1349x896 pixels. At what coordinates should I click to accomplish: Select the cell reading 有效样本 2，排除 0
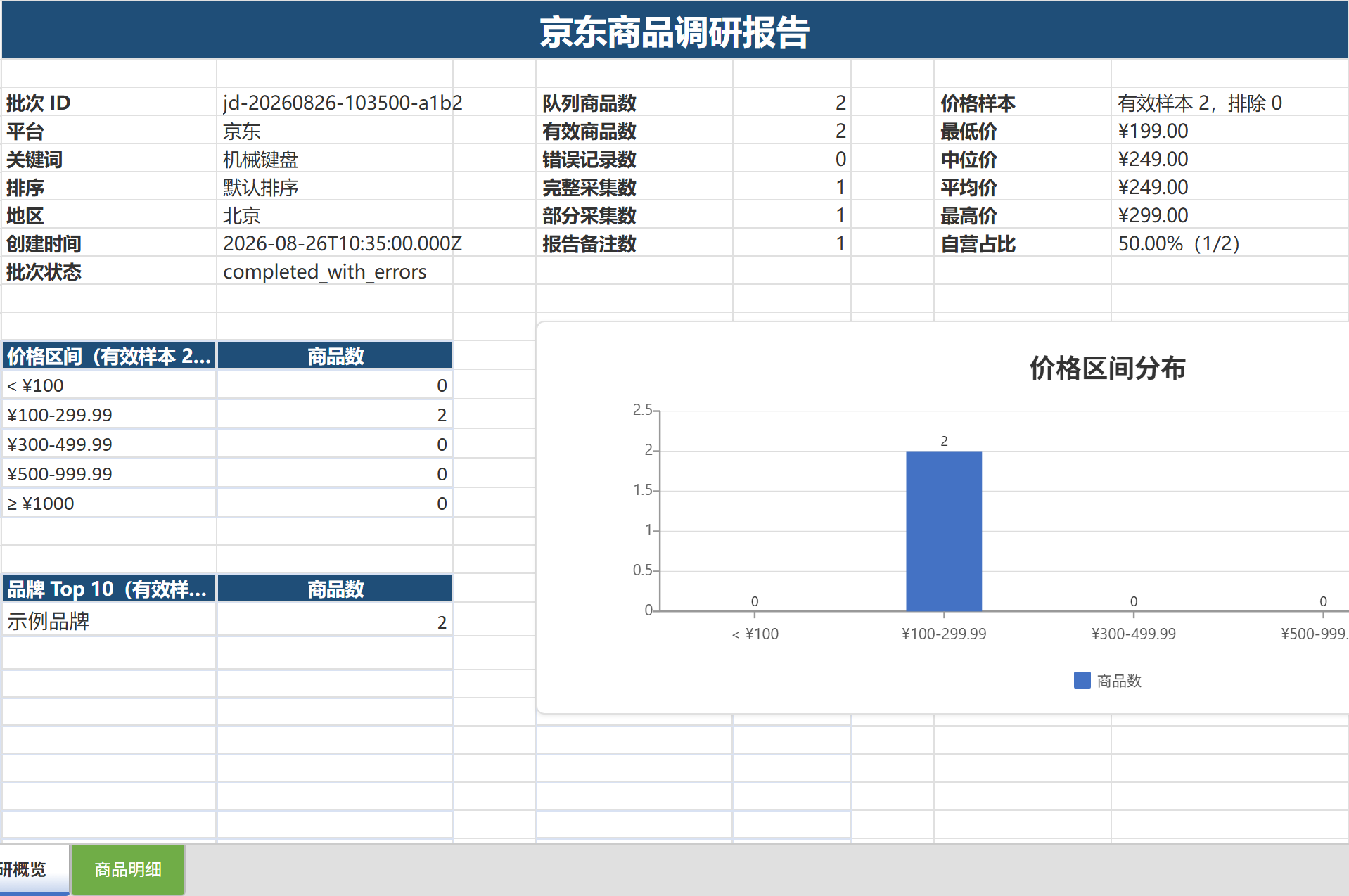[1230, 103]
